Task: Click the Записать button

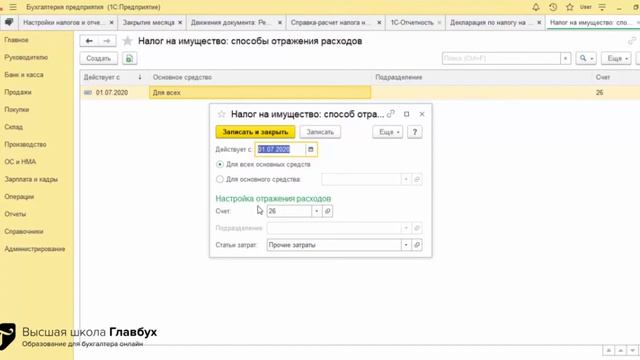Action: pyautogui.click(x=320, y=132)
